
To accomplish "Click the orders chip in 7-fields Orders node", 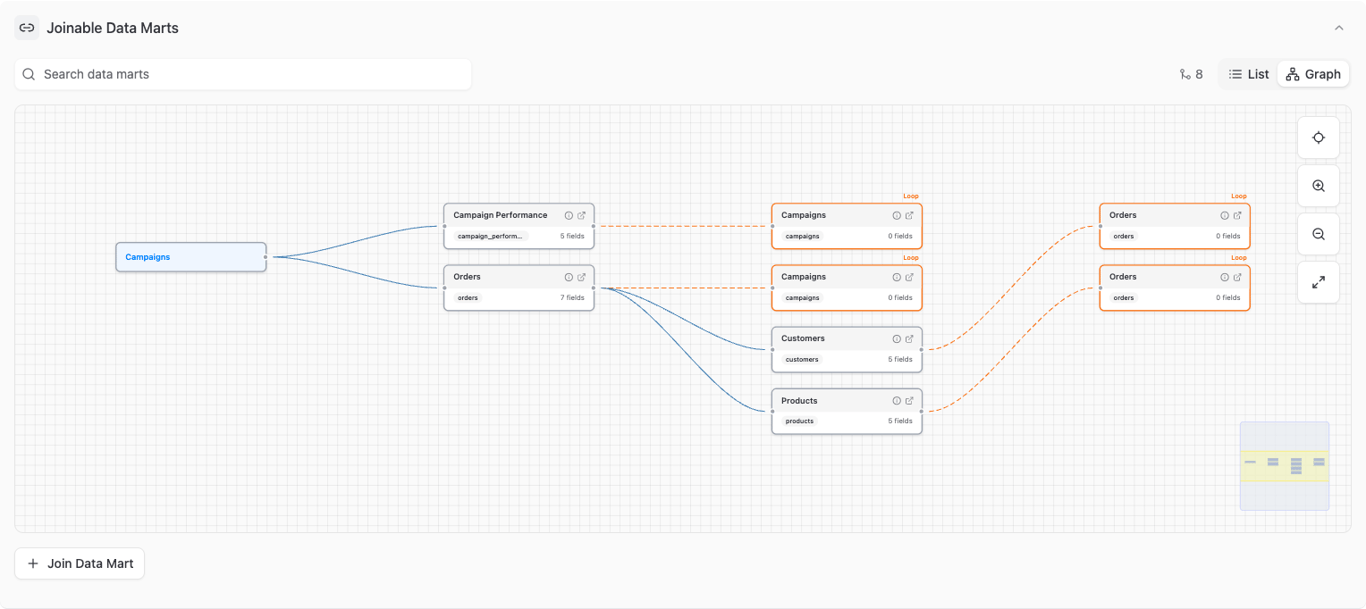I will coord(468,298).
